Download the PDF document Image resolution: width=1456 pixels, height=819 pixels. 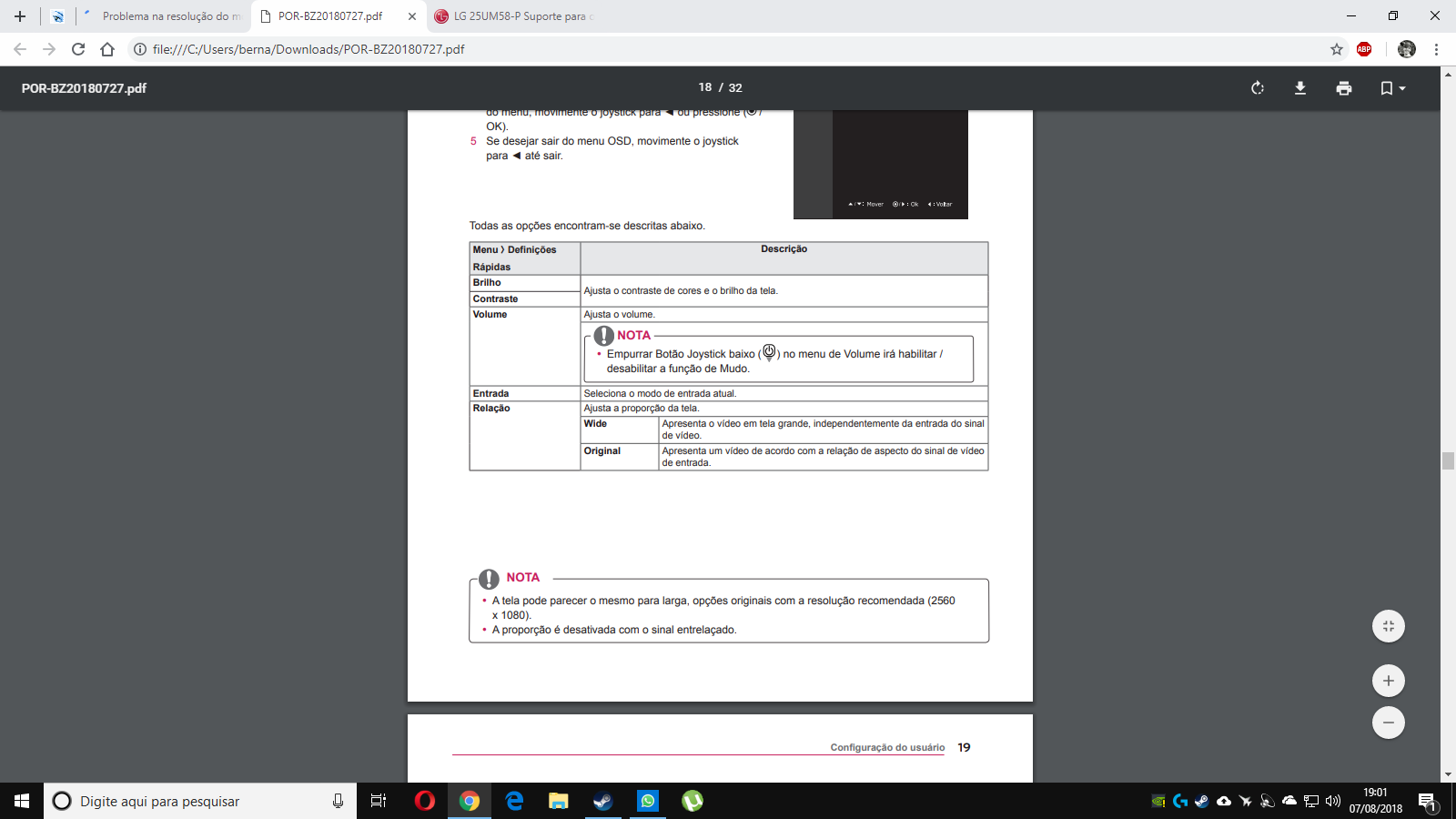pos(1300,88)
